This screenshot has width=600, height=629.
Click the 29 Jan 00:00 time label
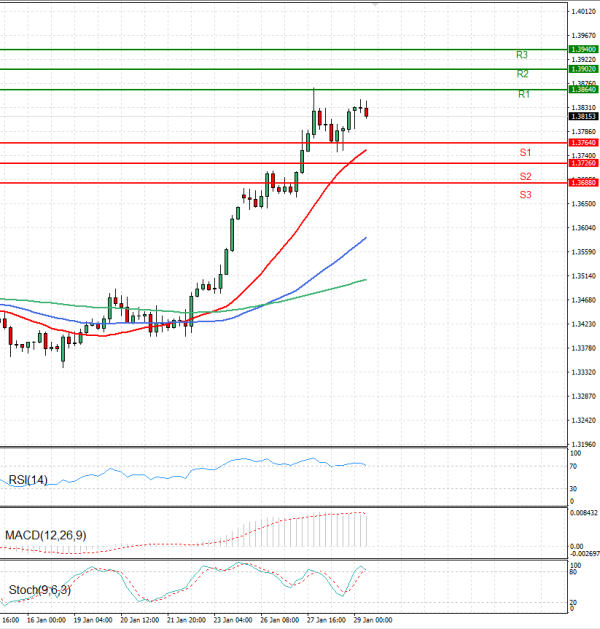371,621
